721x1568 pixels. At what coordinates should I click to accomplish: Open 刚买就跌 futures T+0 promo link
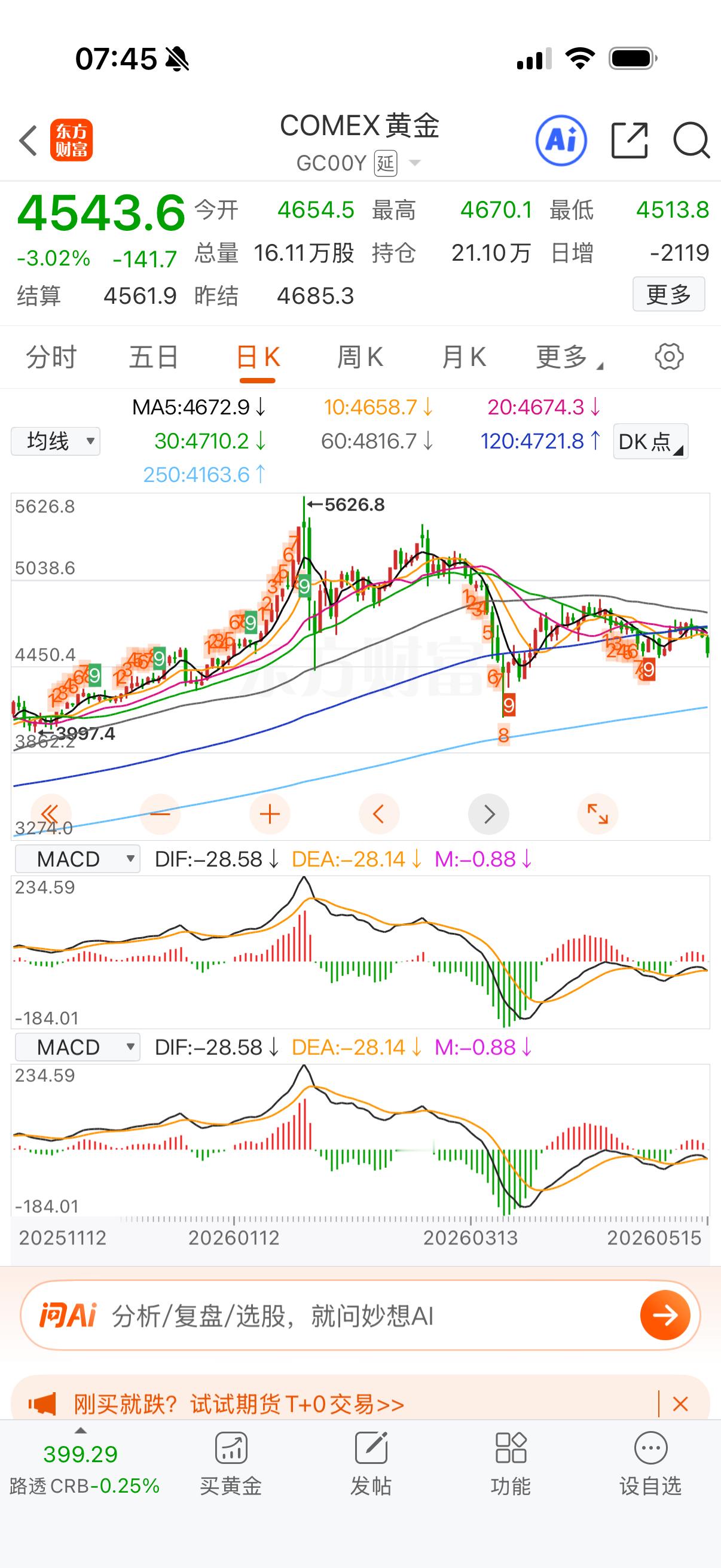pos(239,1404)
